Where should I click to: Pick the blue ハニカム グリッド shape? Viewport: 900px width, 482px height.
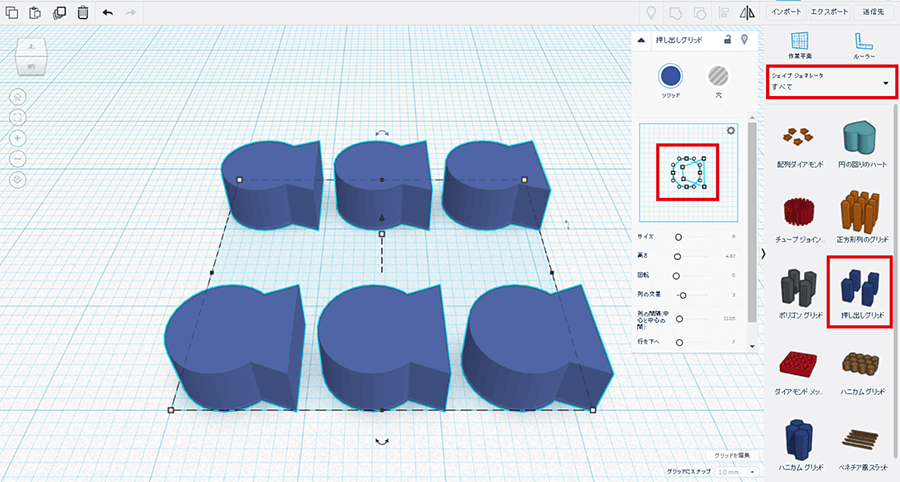[800, 445]
